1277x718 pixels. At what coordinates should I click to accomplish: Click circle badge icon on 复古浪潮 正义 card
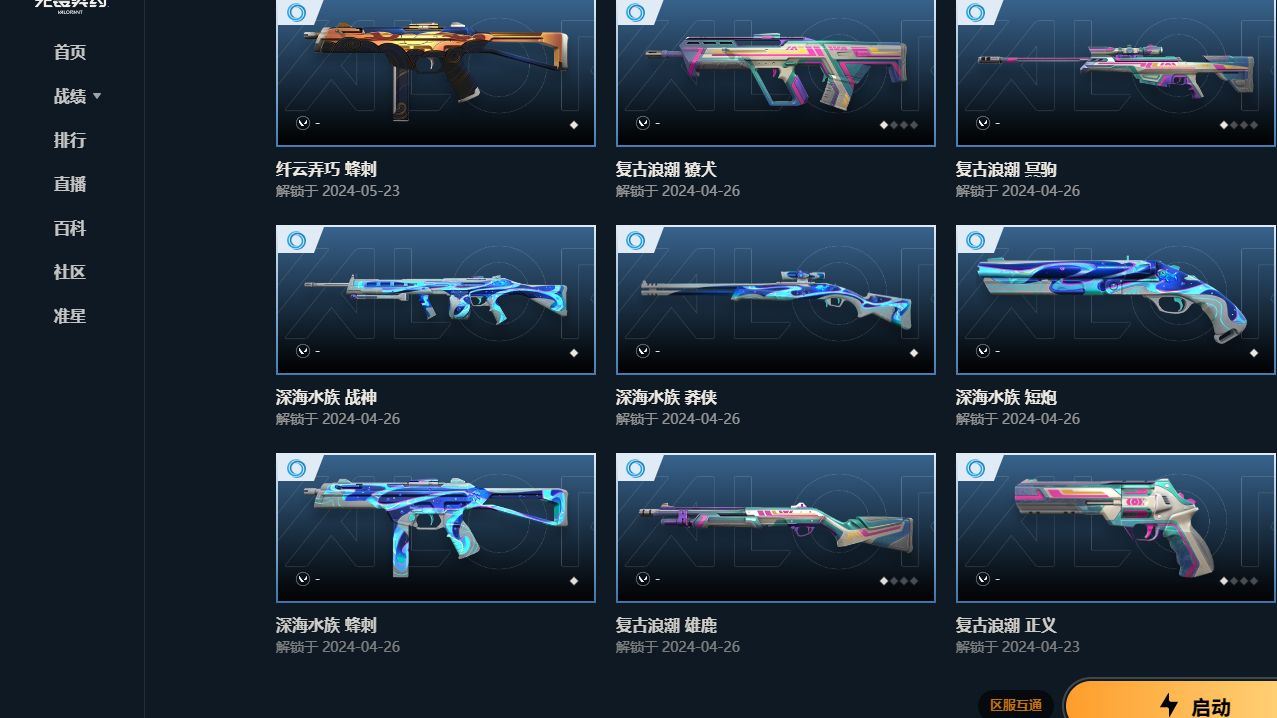tap(976, 468)
